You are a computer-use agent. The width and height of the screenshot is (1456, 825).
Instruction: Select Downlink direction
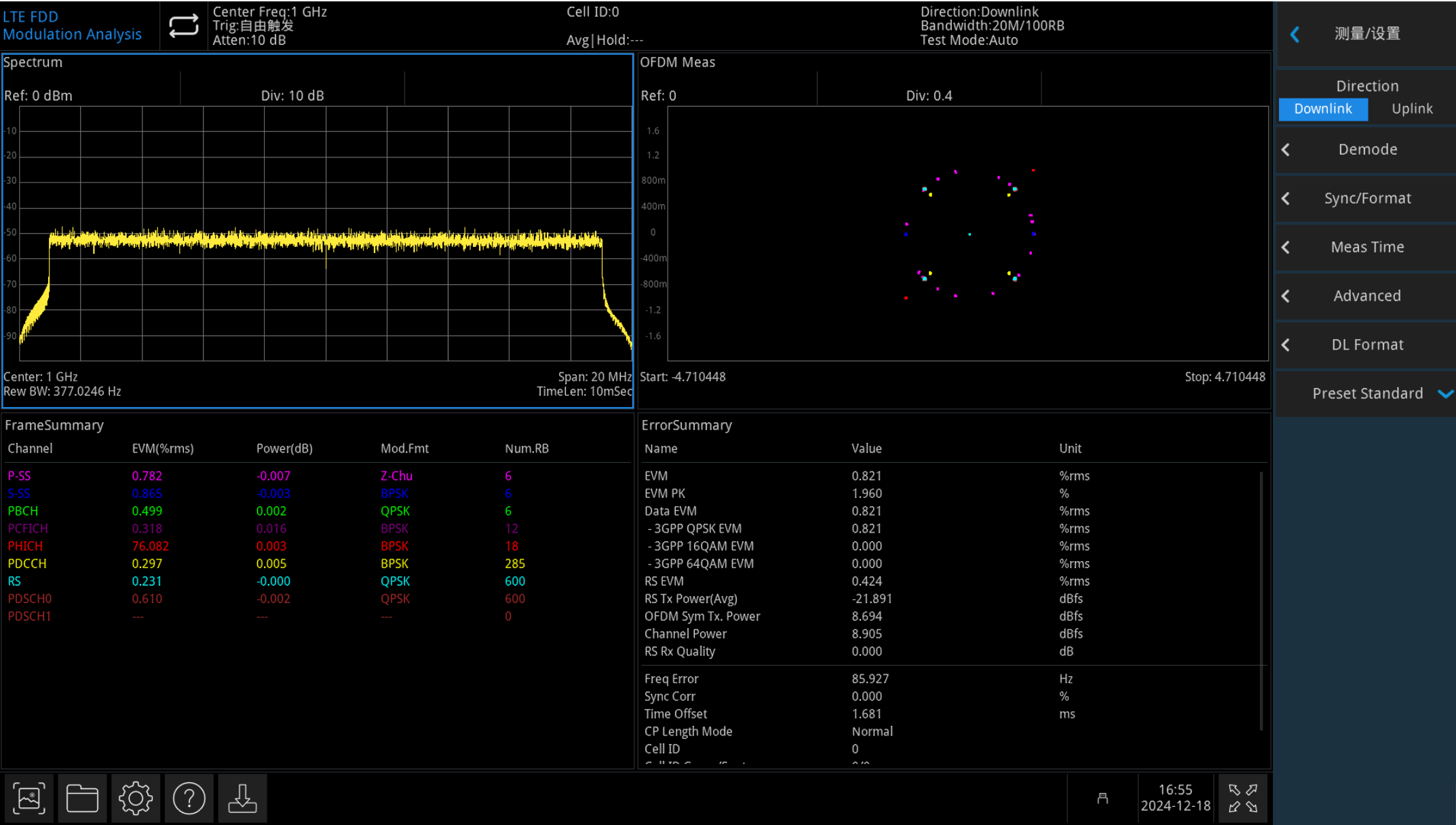(1322, 109)
